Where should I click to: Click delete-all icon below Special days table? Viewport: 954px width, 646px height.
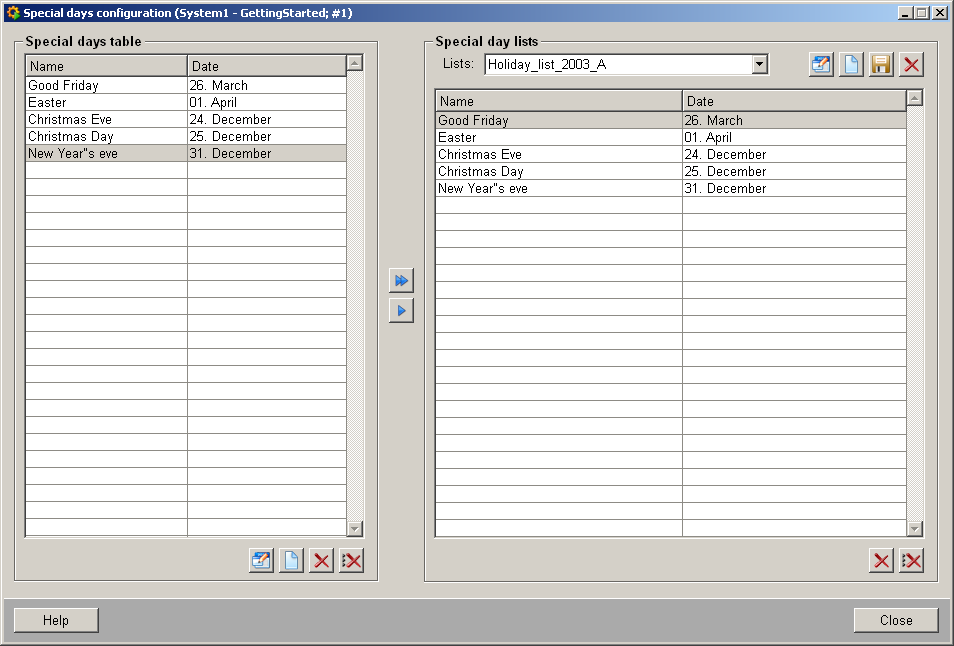click(x=351, y=560)
